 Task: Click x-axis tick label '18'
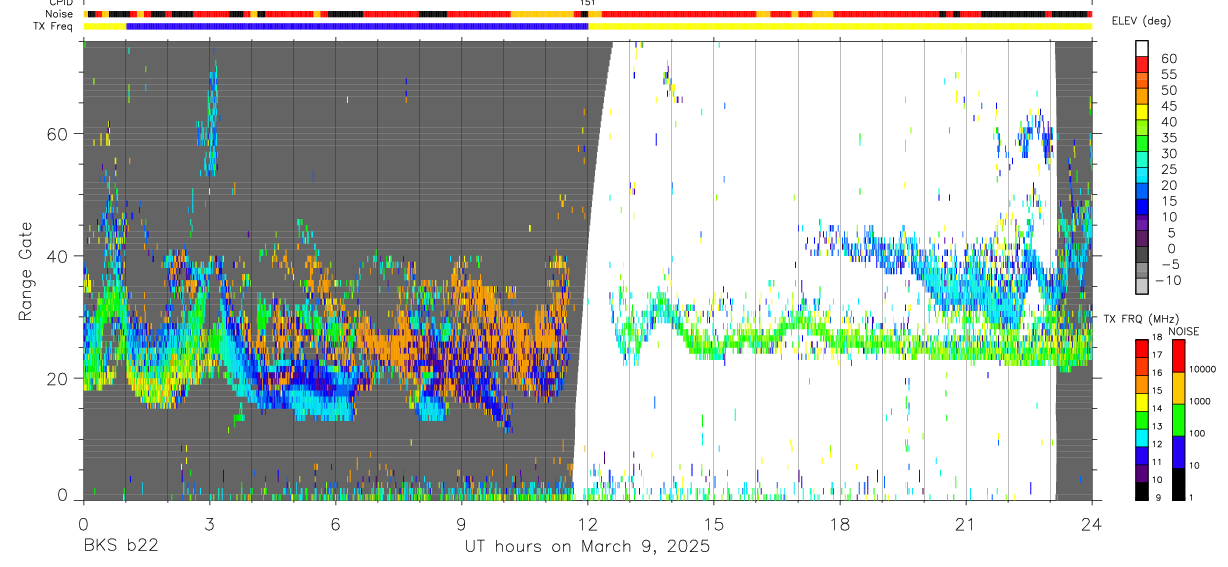pyautogui.click(x=840, y=524)
